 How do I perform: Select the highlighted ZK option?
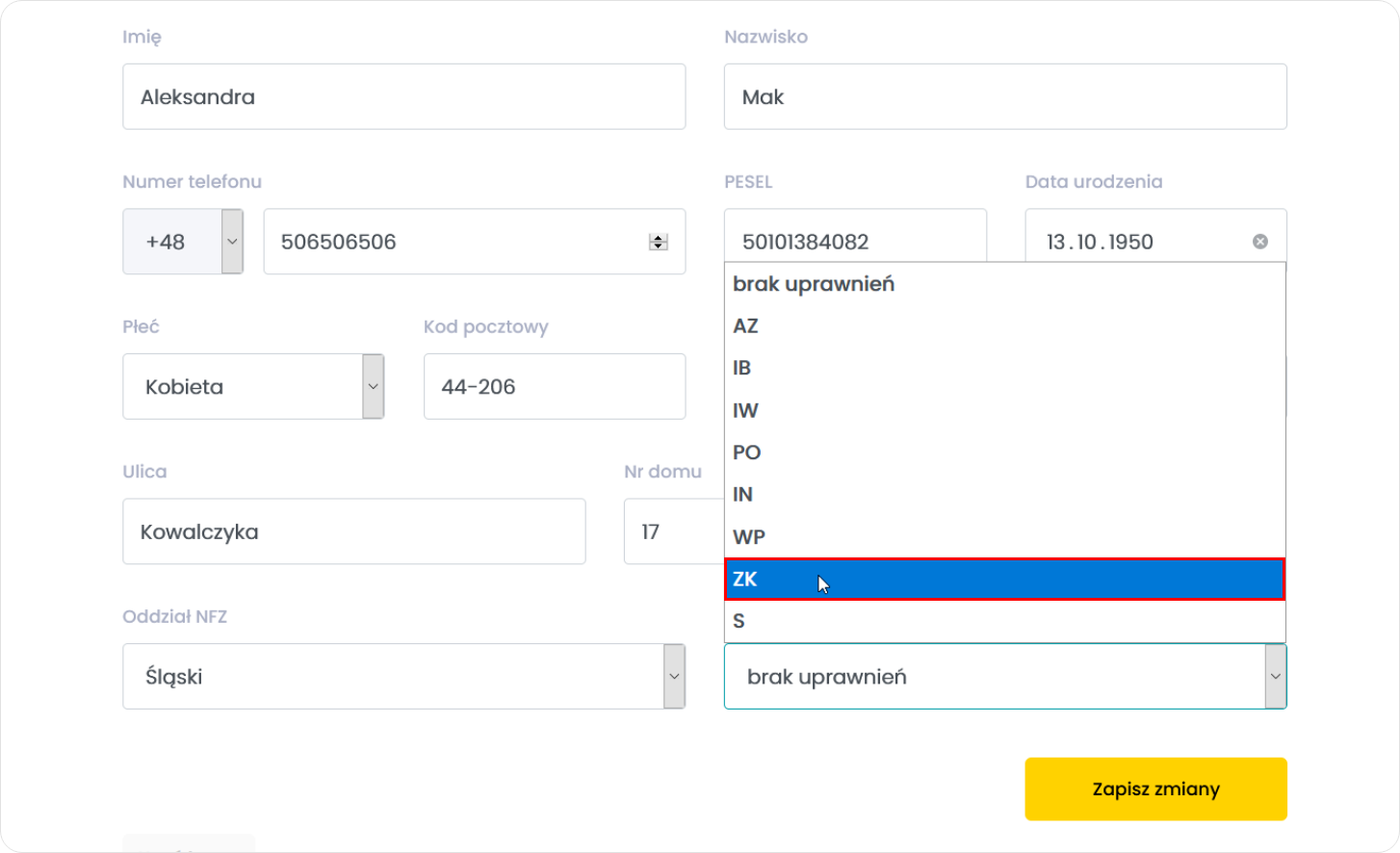(1004, 579)
